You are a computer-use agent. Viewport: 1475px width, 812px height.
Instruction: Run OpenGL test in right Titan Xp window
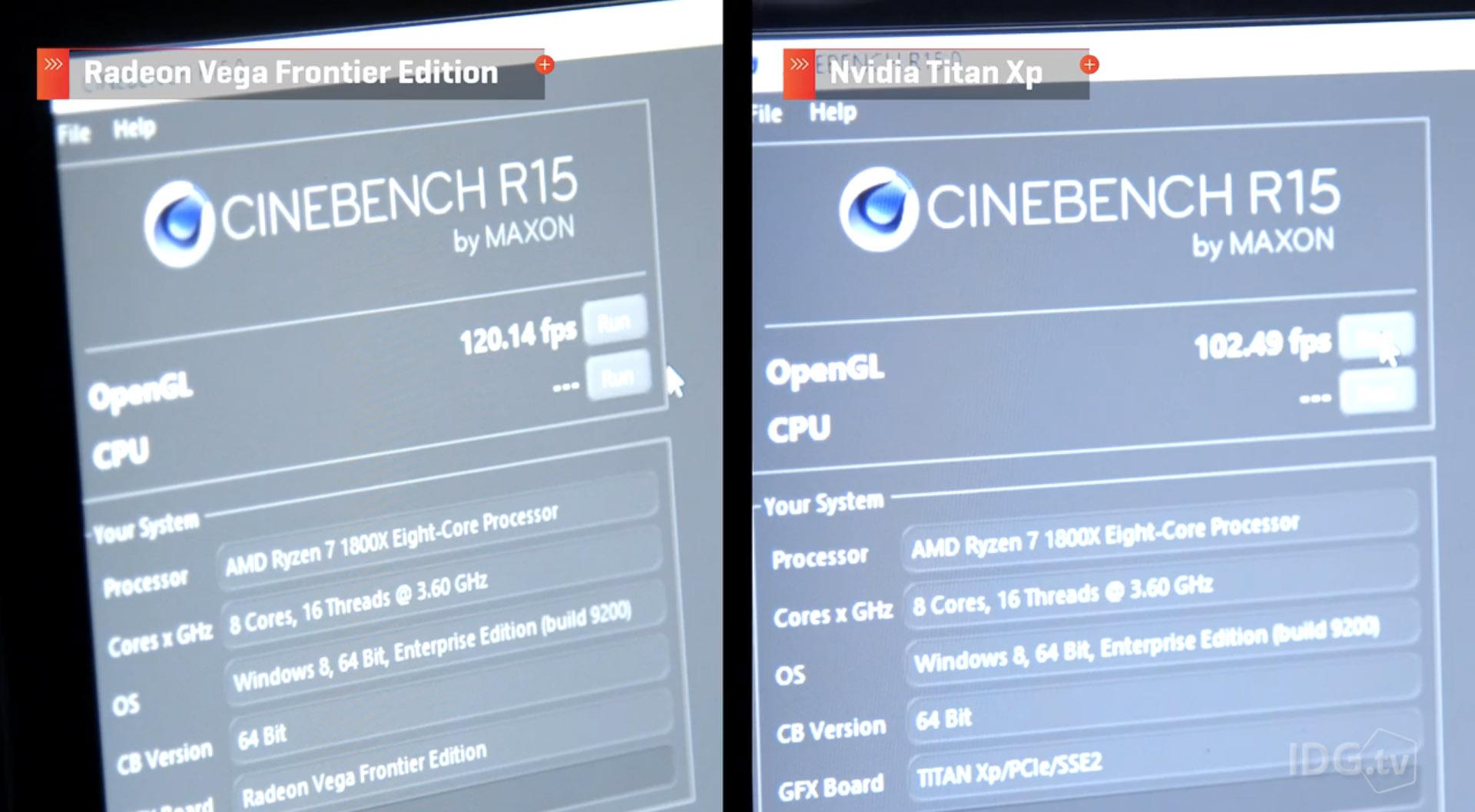pos(1376,336)
